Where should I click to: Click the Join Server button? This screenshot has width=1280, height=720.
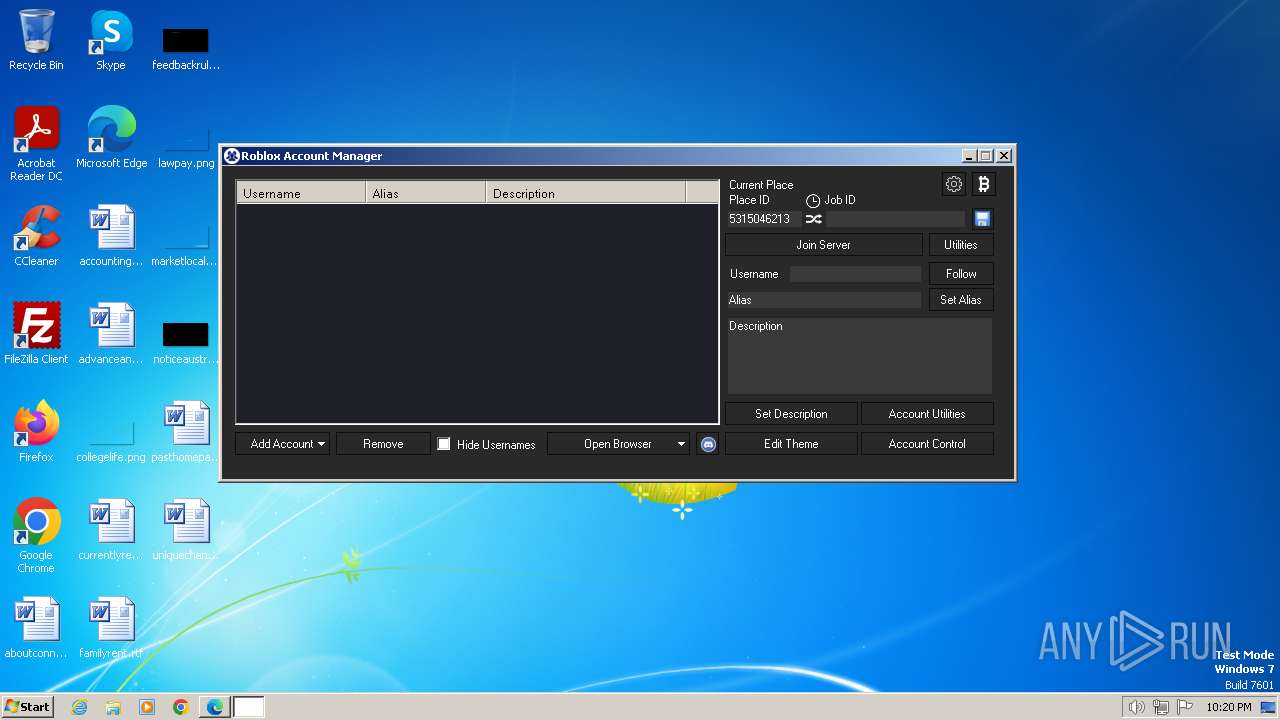coord(823,245)
